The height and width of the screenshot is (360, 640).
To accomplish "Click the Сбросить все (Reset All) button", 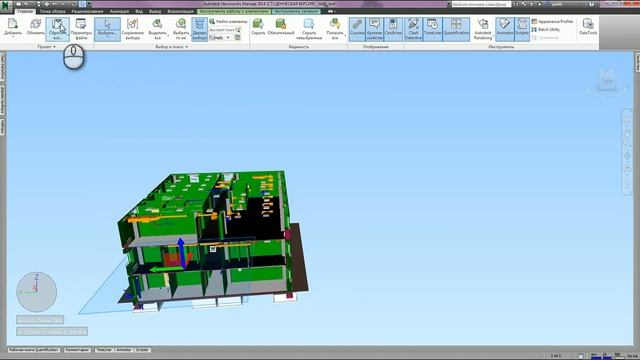I will [x=58, y=29].
